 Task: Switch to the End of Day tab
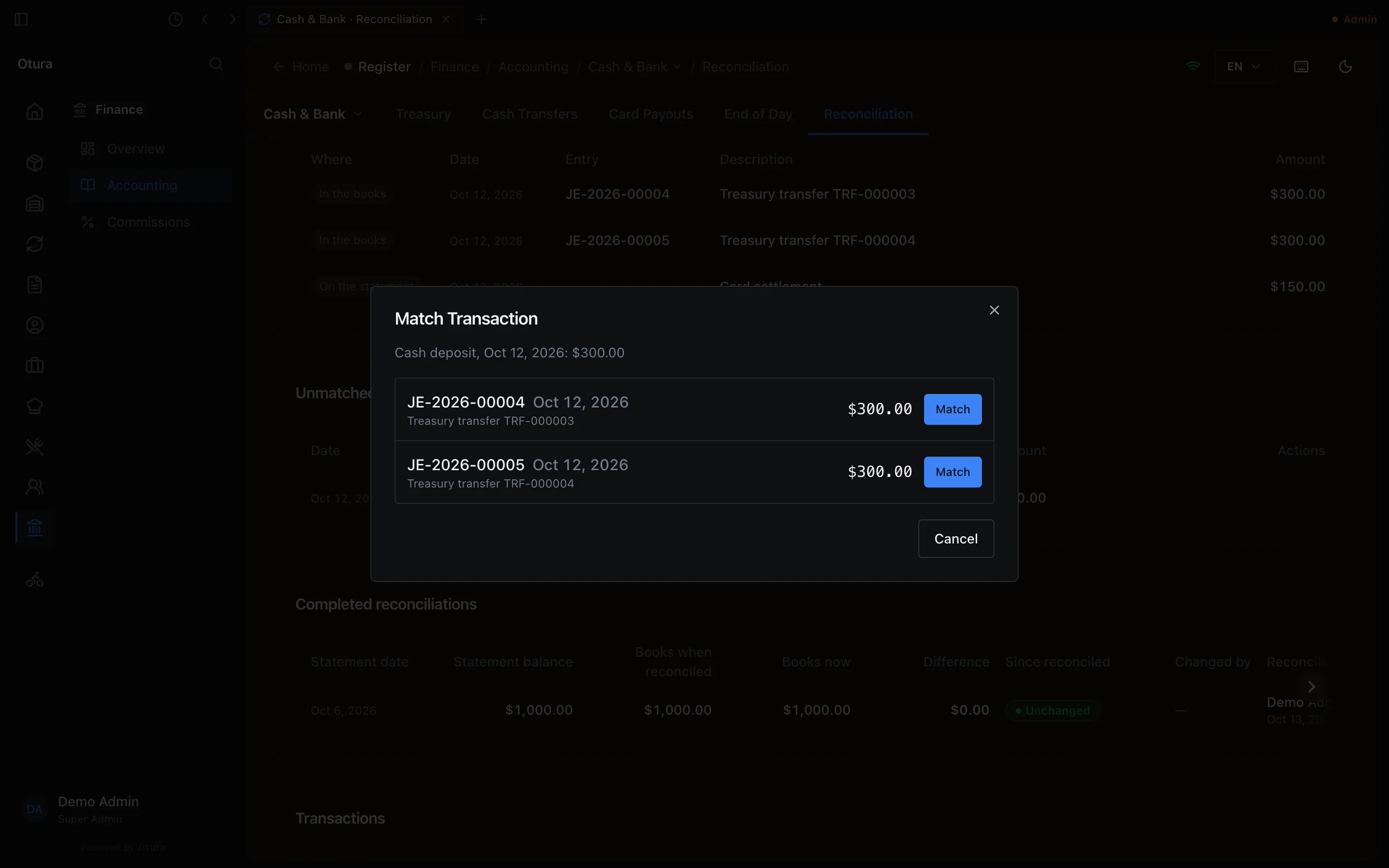click(x=758, y=114)
